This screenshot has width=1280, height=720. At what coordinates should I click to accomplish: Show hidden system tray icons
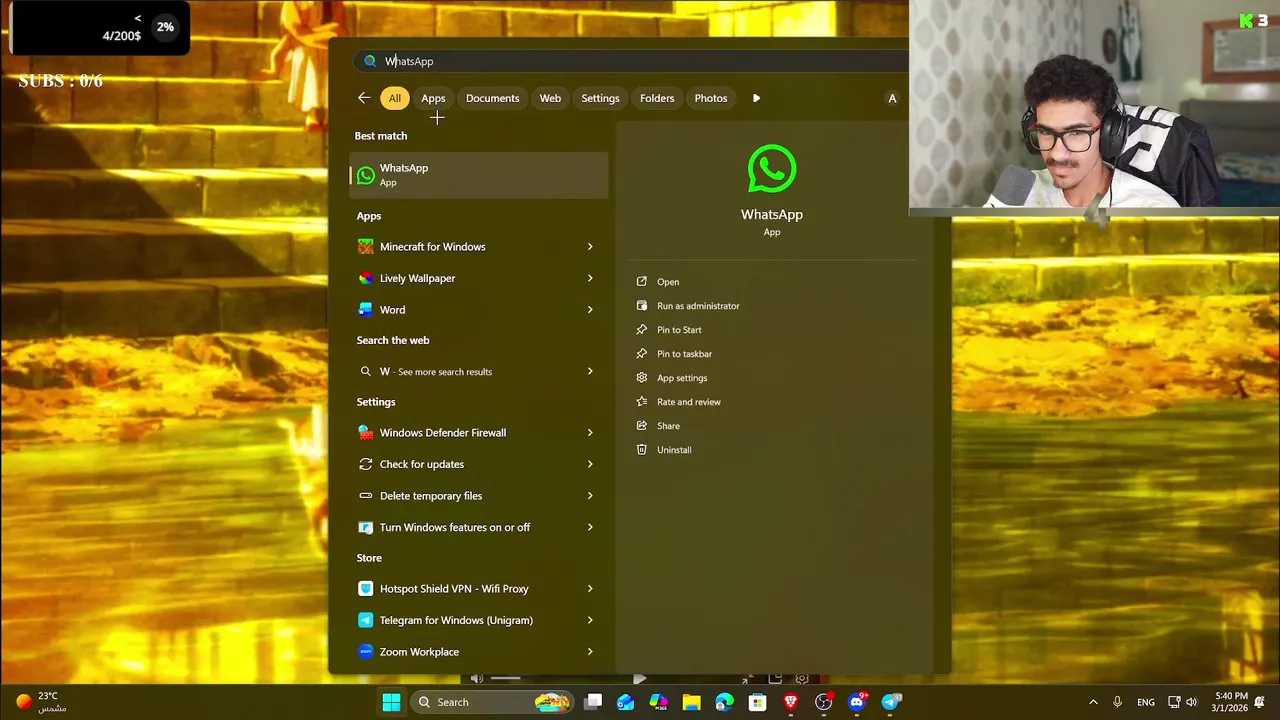[1093, 702]
